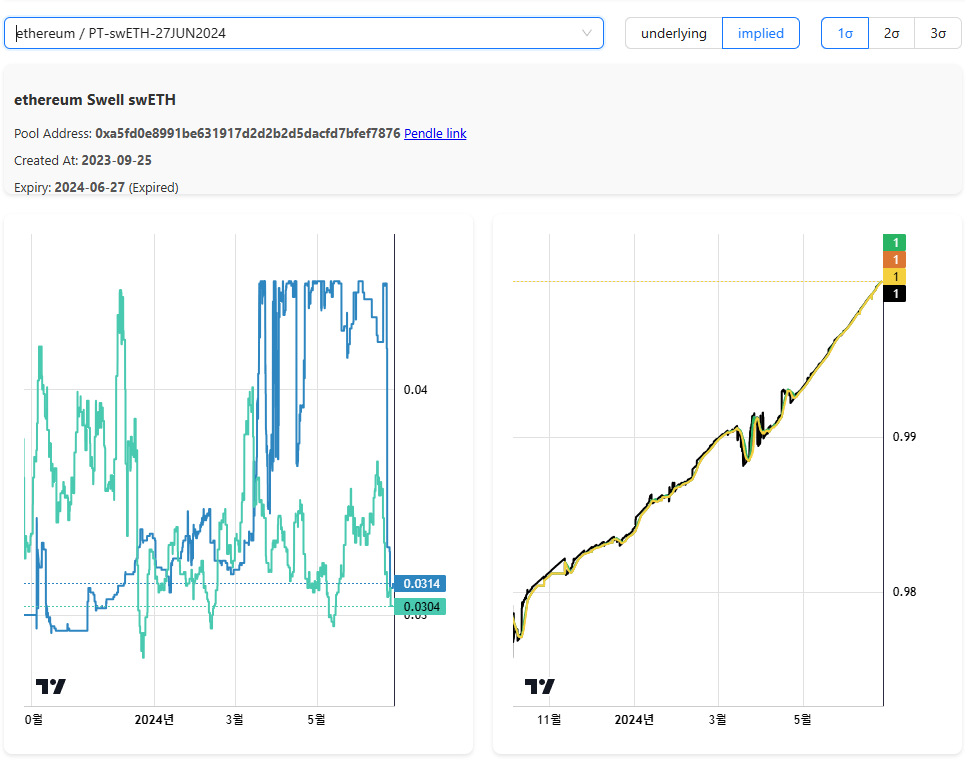Click the TradingView logo on right chart
The height and width of the screenshot is (760, 965).
540,686
